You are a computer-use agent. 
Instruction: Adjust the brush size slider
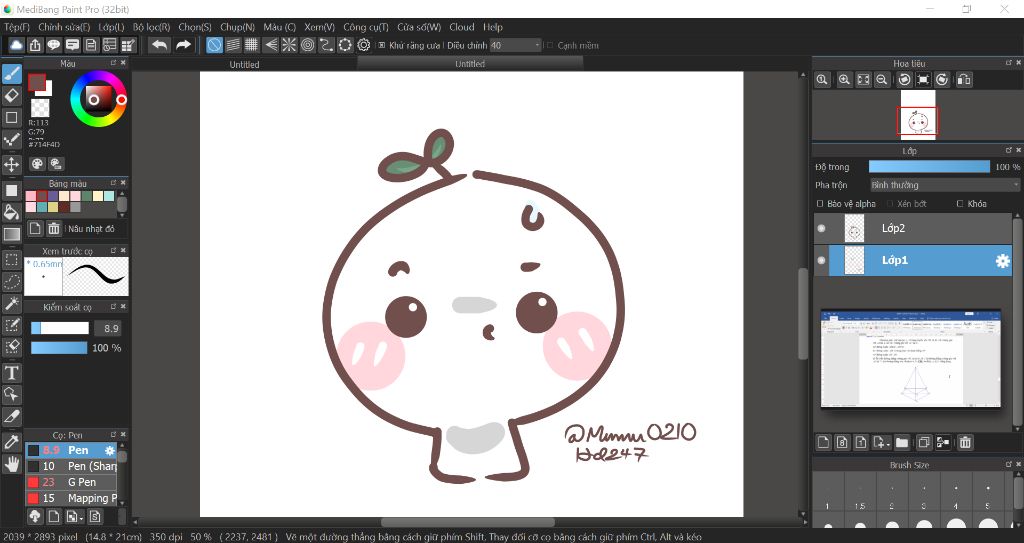click(x=59, y=328)
